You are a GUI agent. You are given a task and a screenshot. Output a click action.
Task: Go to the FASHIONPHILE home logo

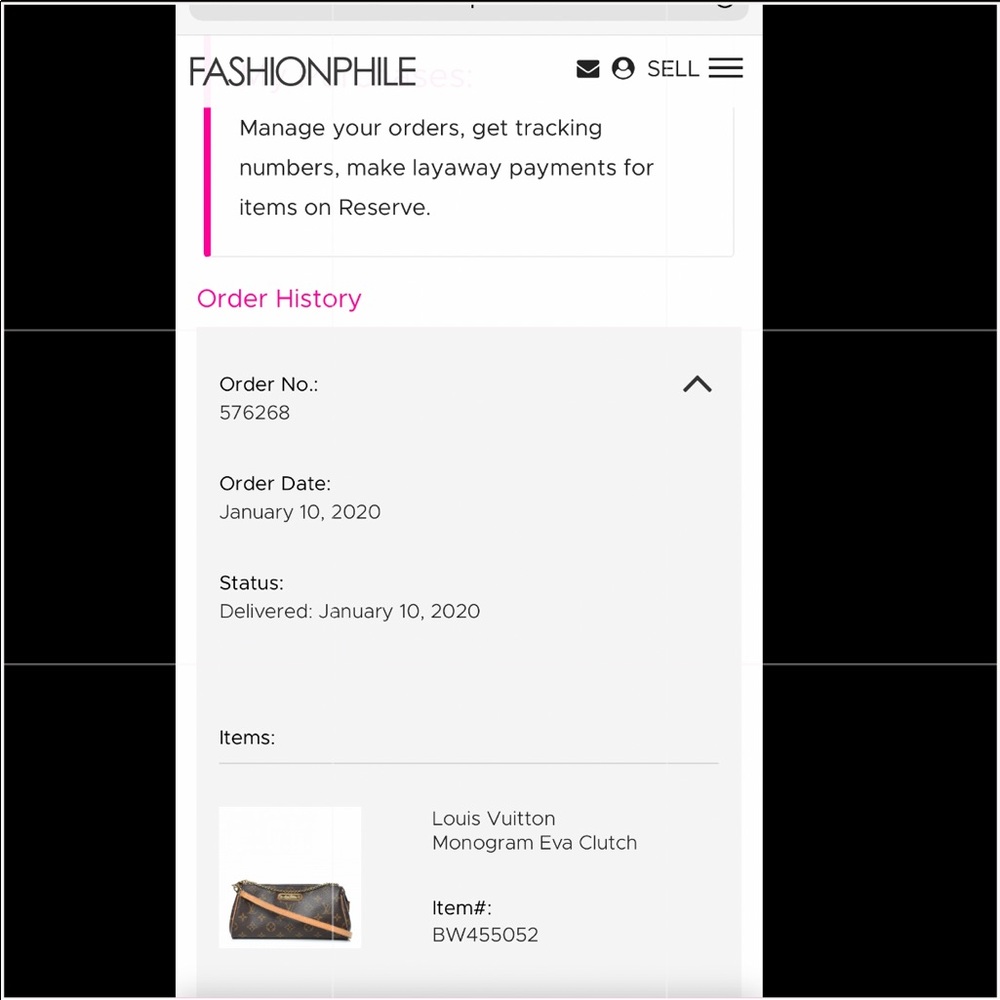[x=302, y=71]
